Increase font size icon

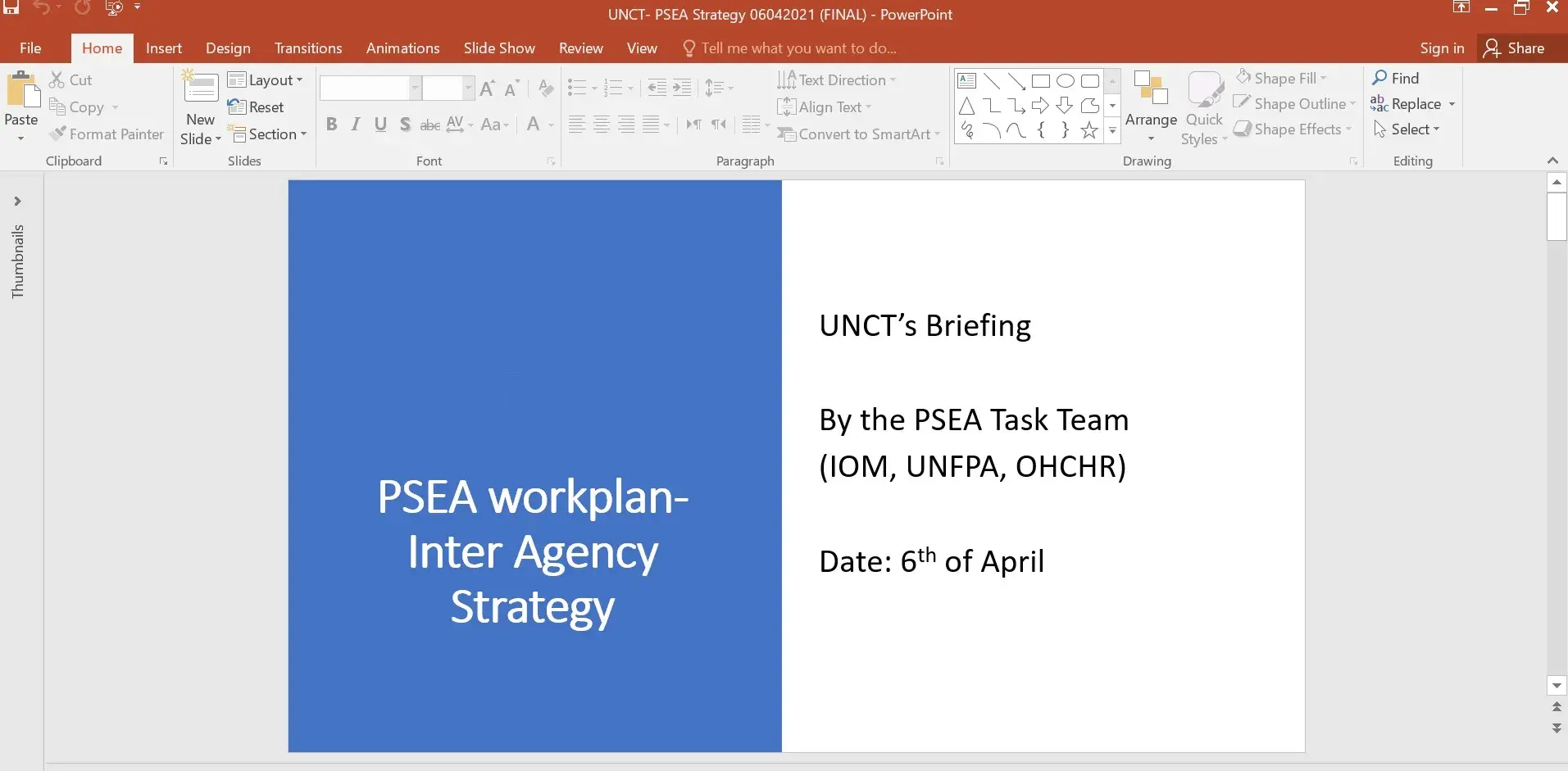(487, 88)
